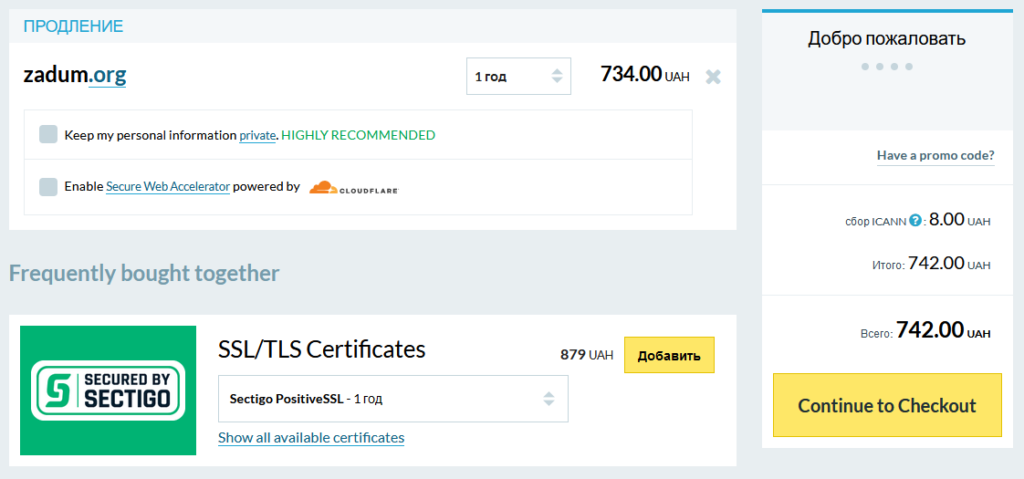The image size is (1024, 479).
Task: Click the zadum.org domain name
Action: pyautogui.click(x=74, y=76)
